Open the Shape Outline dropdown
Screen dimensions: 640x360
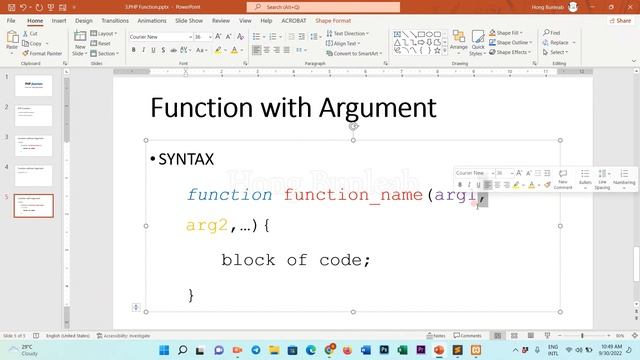pos(511,42)
